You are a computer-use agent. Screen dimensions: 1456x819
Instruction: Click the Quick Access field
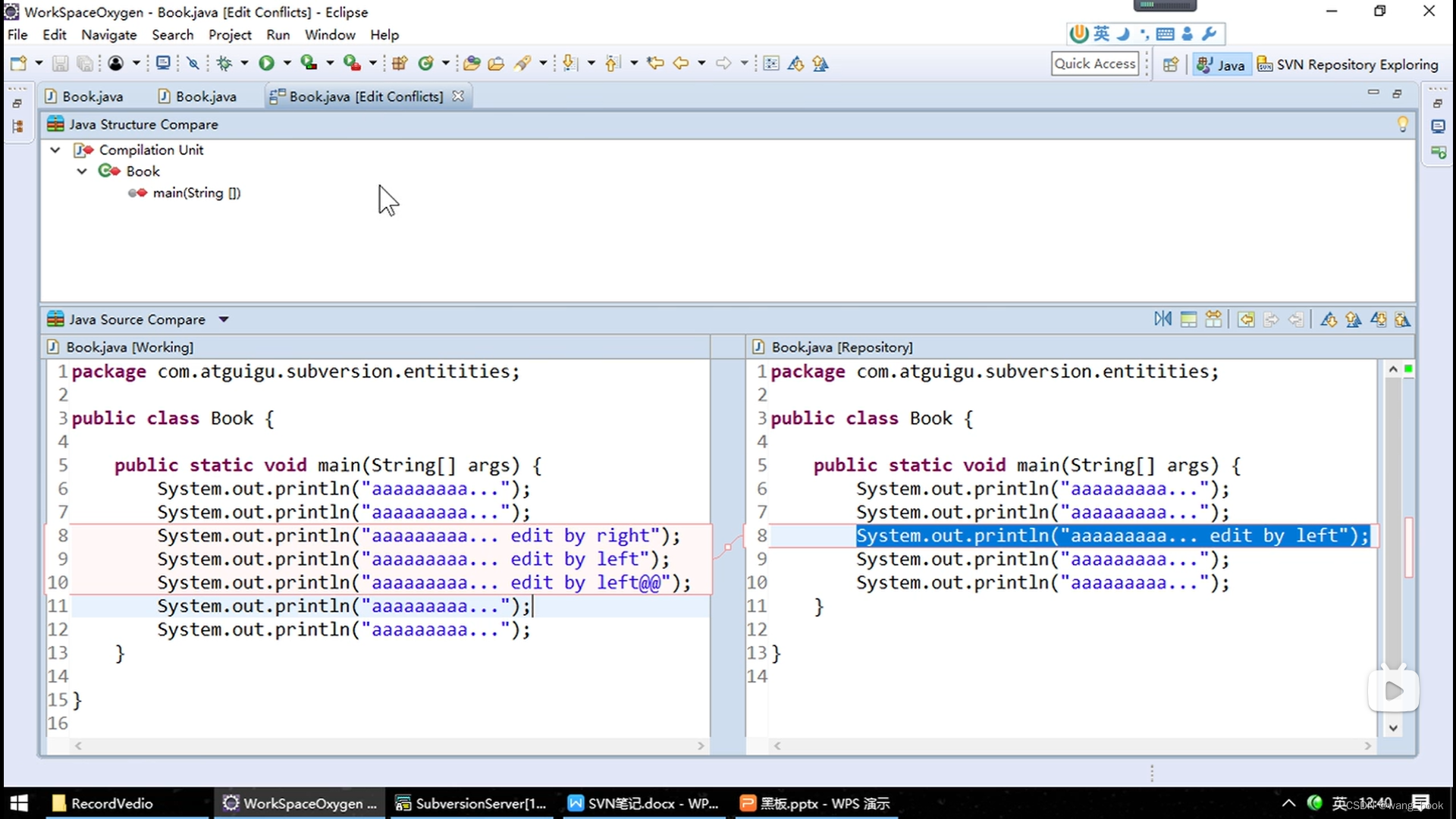pos(1095,64)
